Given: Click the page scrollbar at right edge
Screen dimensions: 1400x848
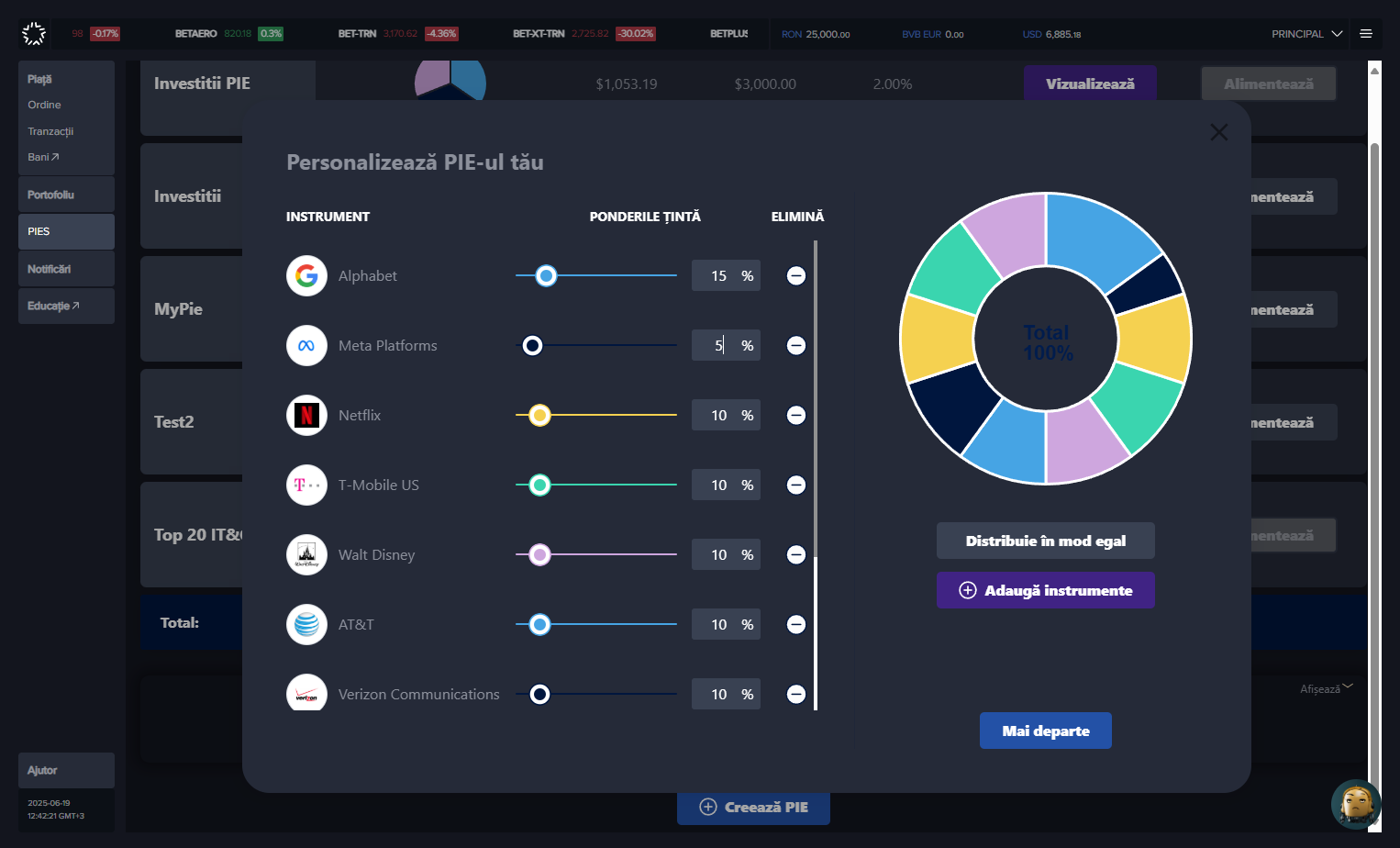Looking at the screenshot, I should 1374,445.
